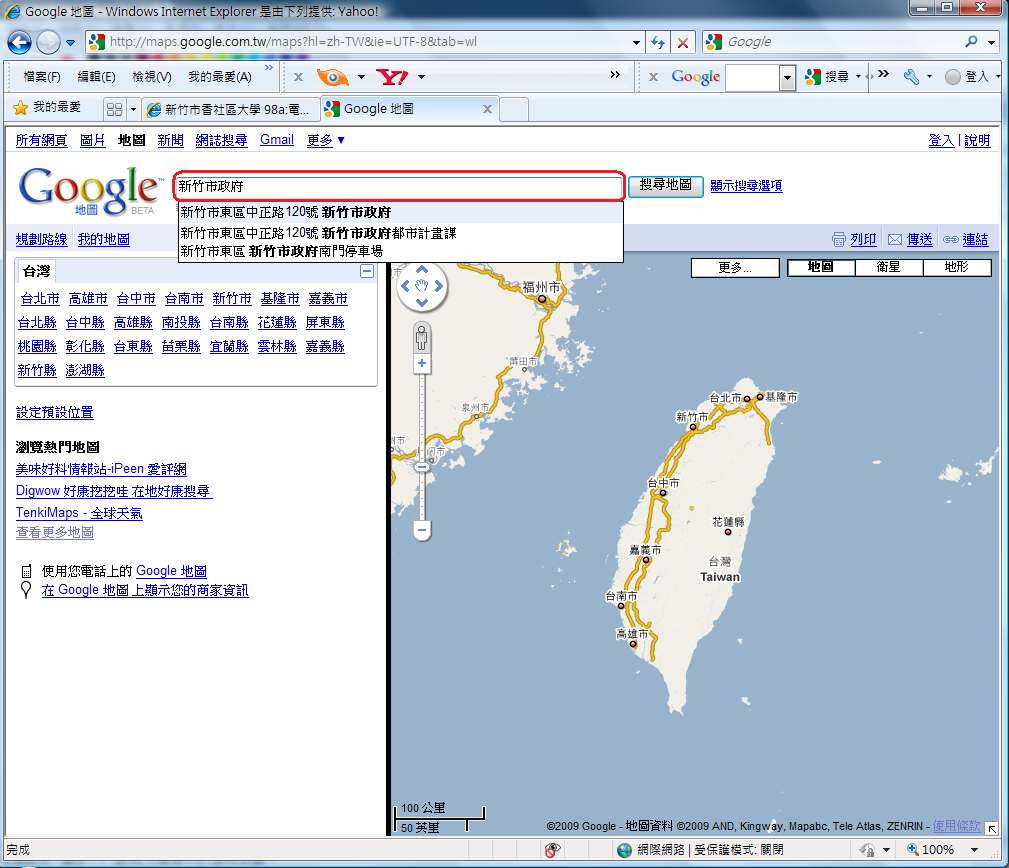Click the printer icon beside 列印
Image resolution: width=1009 pixels, height=868 pixels.
point(838,239)
